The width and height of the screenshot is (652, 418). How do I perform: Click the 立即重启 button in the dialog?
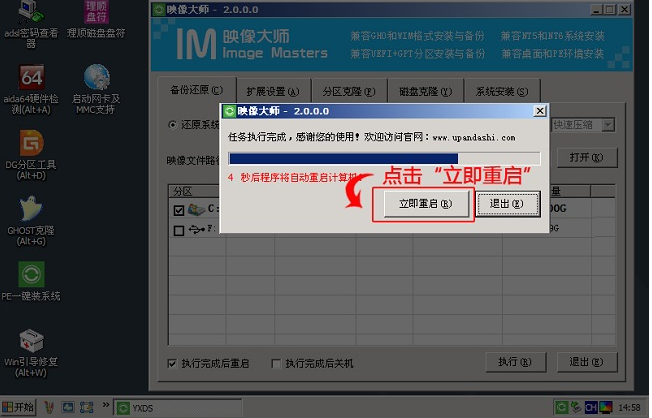tap(426, 204)
